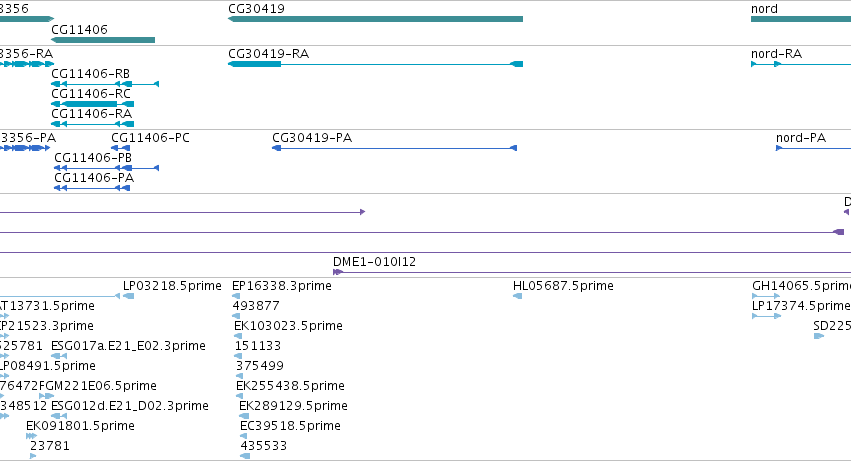Select the CG30419-RA transcript label
851x461 pixels.
[268, 54]
